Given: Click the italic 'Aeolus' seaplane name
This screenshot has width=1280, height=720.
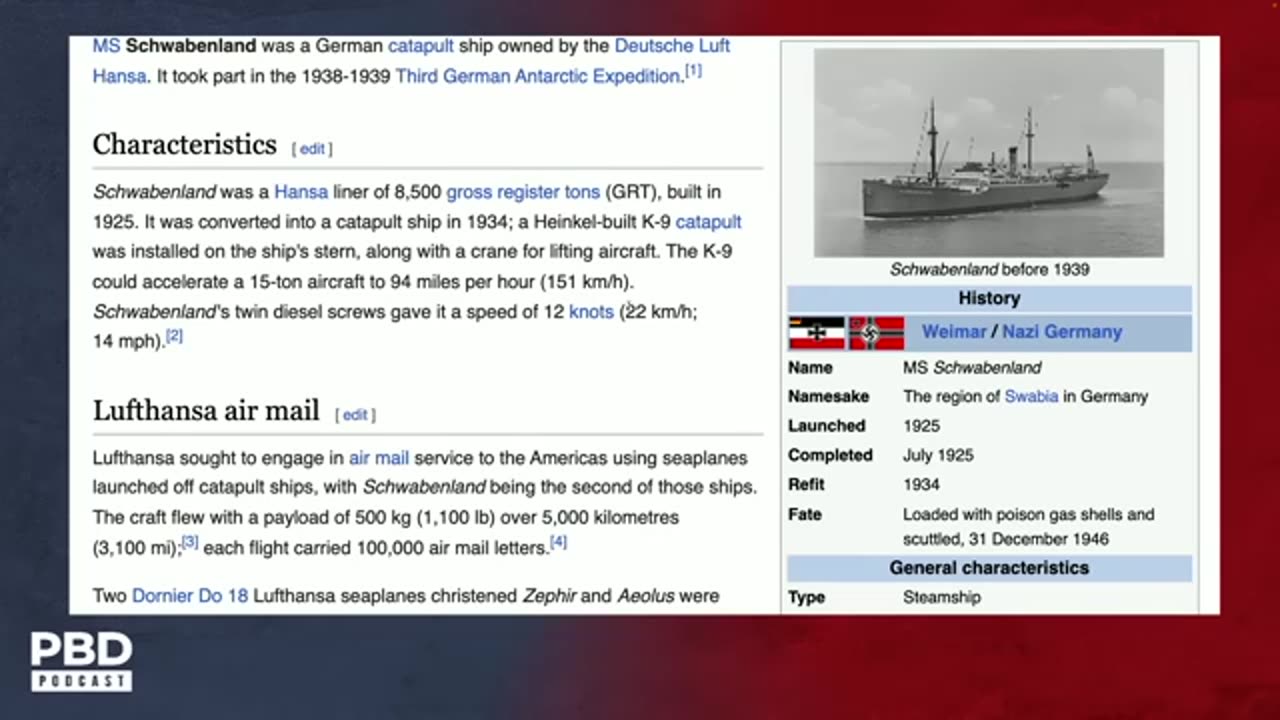Looking at the screenshot, I should point(646,596).
